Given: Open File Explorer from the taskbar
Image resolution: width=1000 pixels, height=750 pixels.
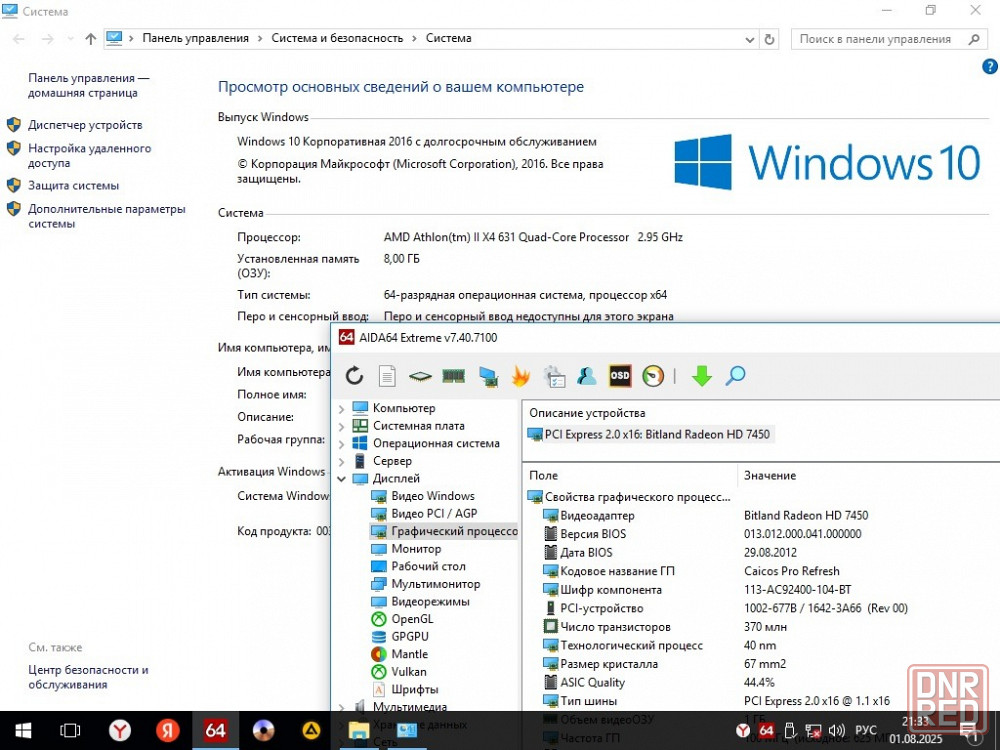Looking at the screenshot, I should point(359,730).
